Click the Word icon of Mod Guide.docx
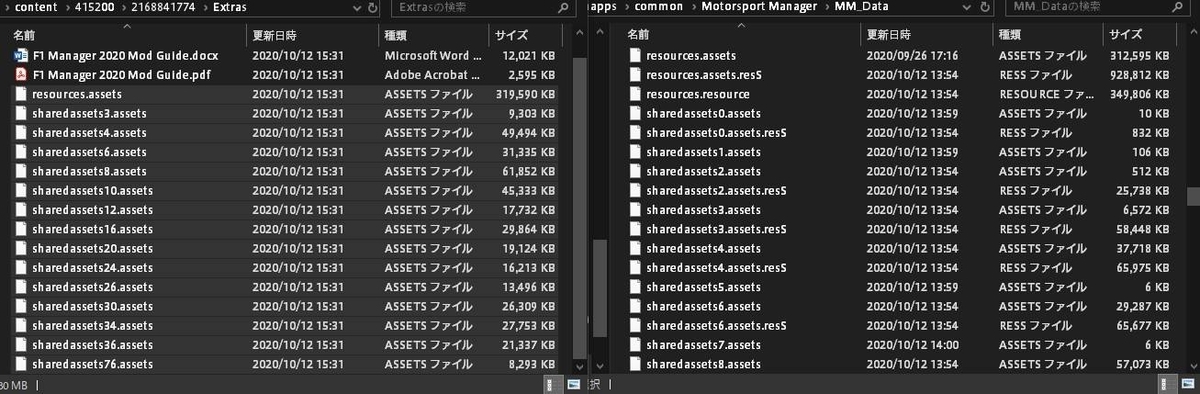 coord(20,55)
